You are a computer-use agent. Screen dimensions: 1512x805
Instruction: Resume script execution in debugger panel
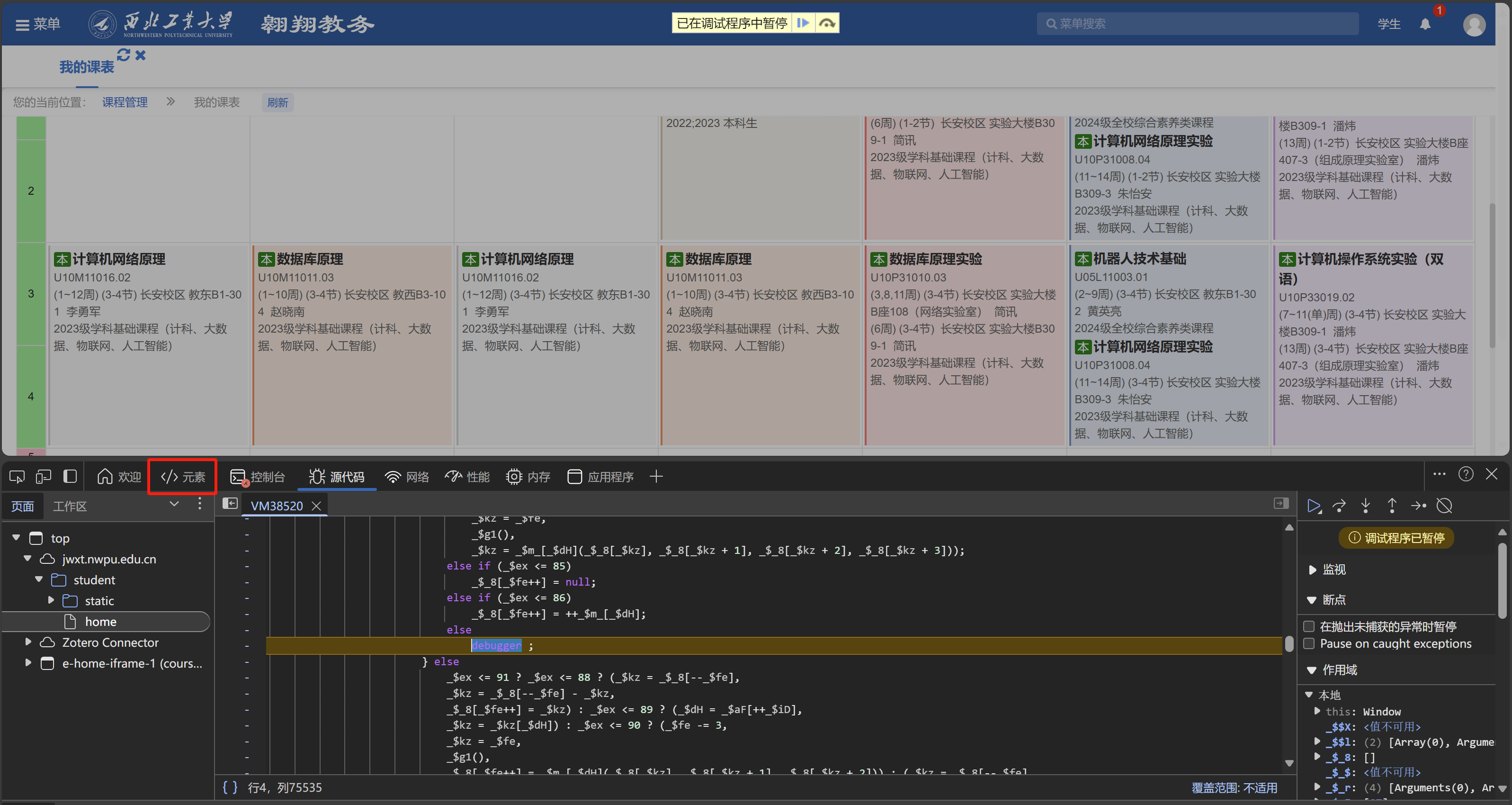1314,506
